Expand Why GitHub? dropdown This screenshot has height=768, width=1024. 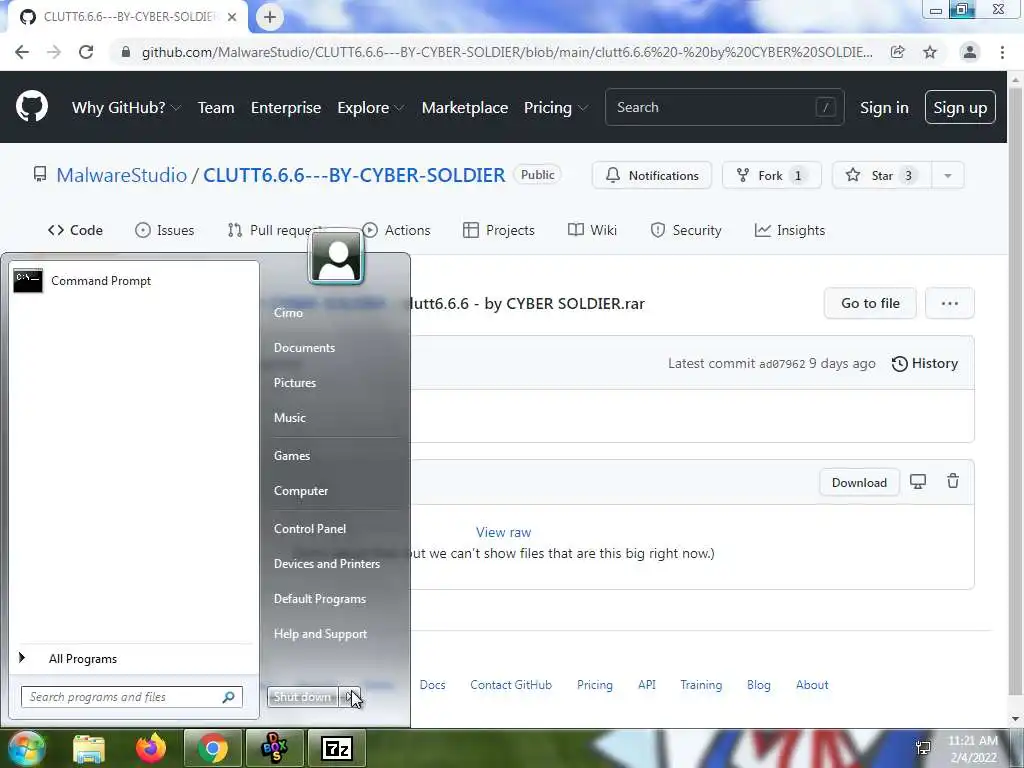point(125,107)
